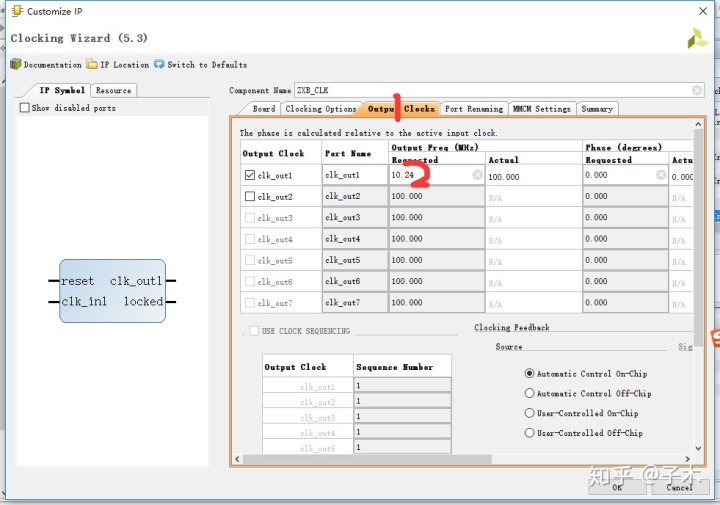The width and height of the screenshot is (720, 505).
Task: Click the vertical scrollbar up arrow
Action: [x=698, y=124]
